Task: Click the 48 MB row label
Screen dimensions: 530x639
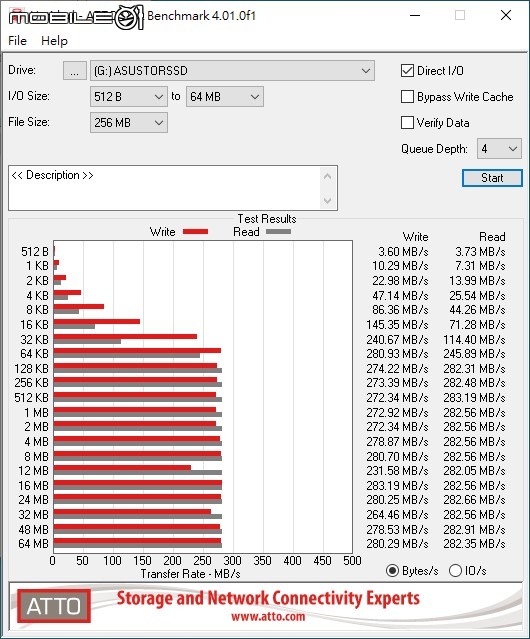Action: (x=33, y=530)
